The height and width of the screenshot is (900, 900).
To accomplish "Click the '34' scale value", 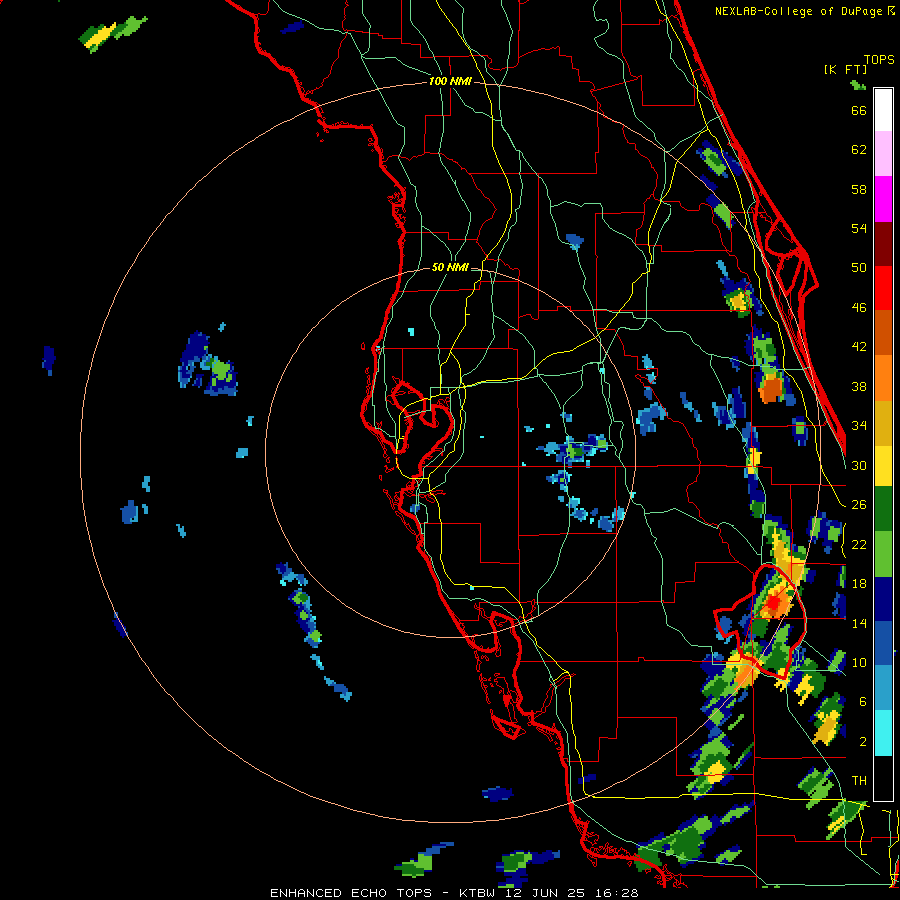I will tap(859, 425).
